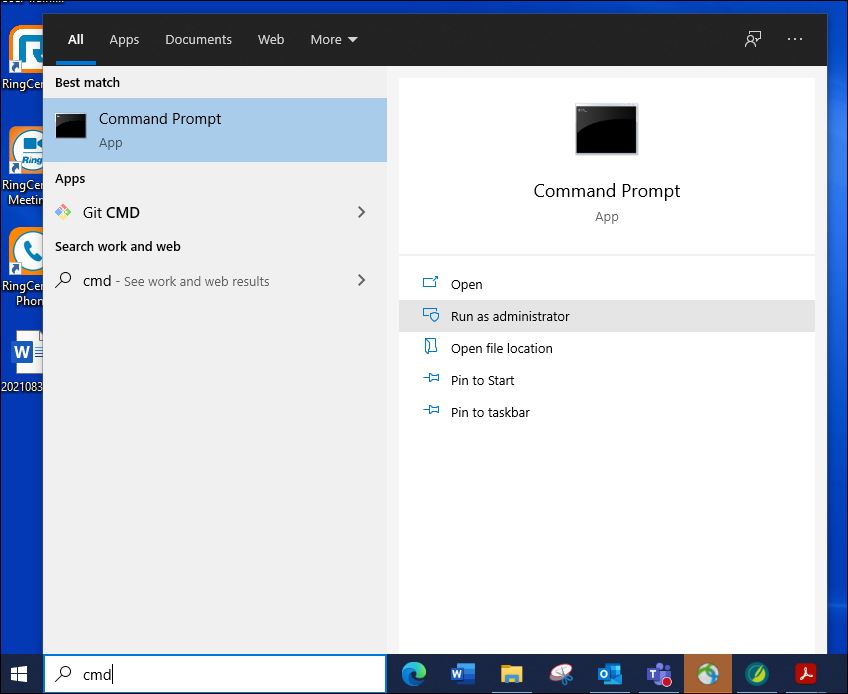Launch Microsoft Edge from taskbar

[x=414, y=674]
